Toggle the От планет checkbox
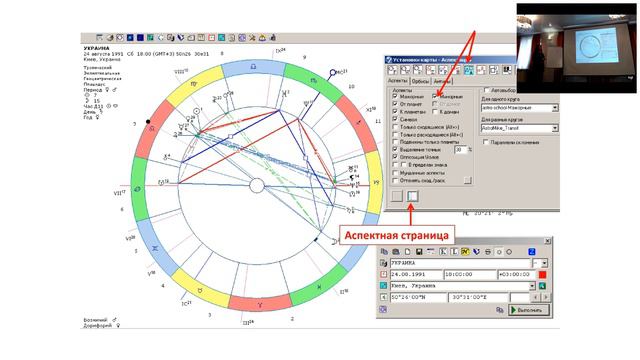Screen dimensions: 640x360 click(395, 104)
